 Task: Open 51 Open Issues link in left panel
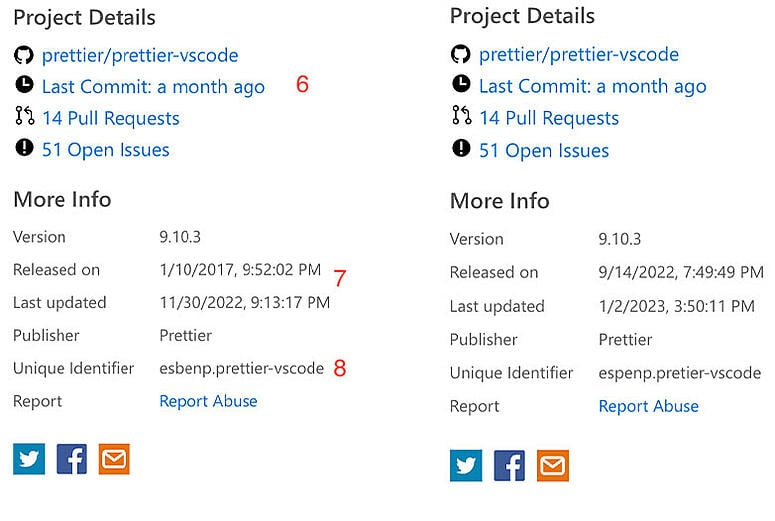pyautogui.click(x=106, y=150)
